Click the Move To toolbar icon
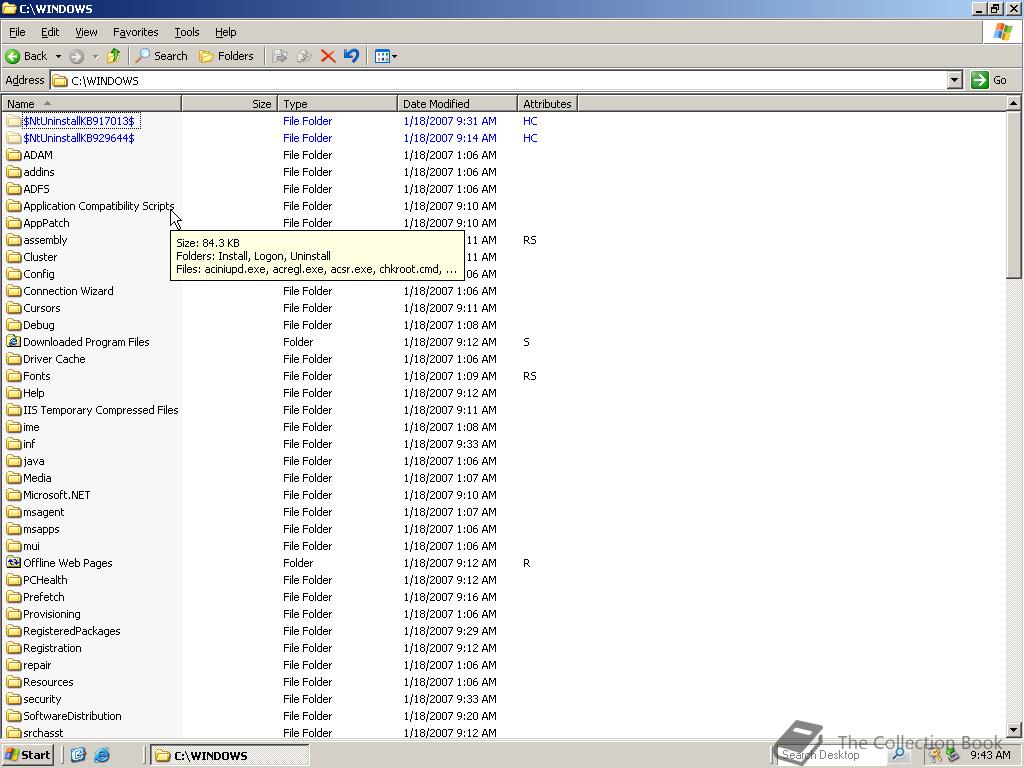 coord(280,56)
